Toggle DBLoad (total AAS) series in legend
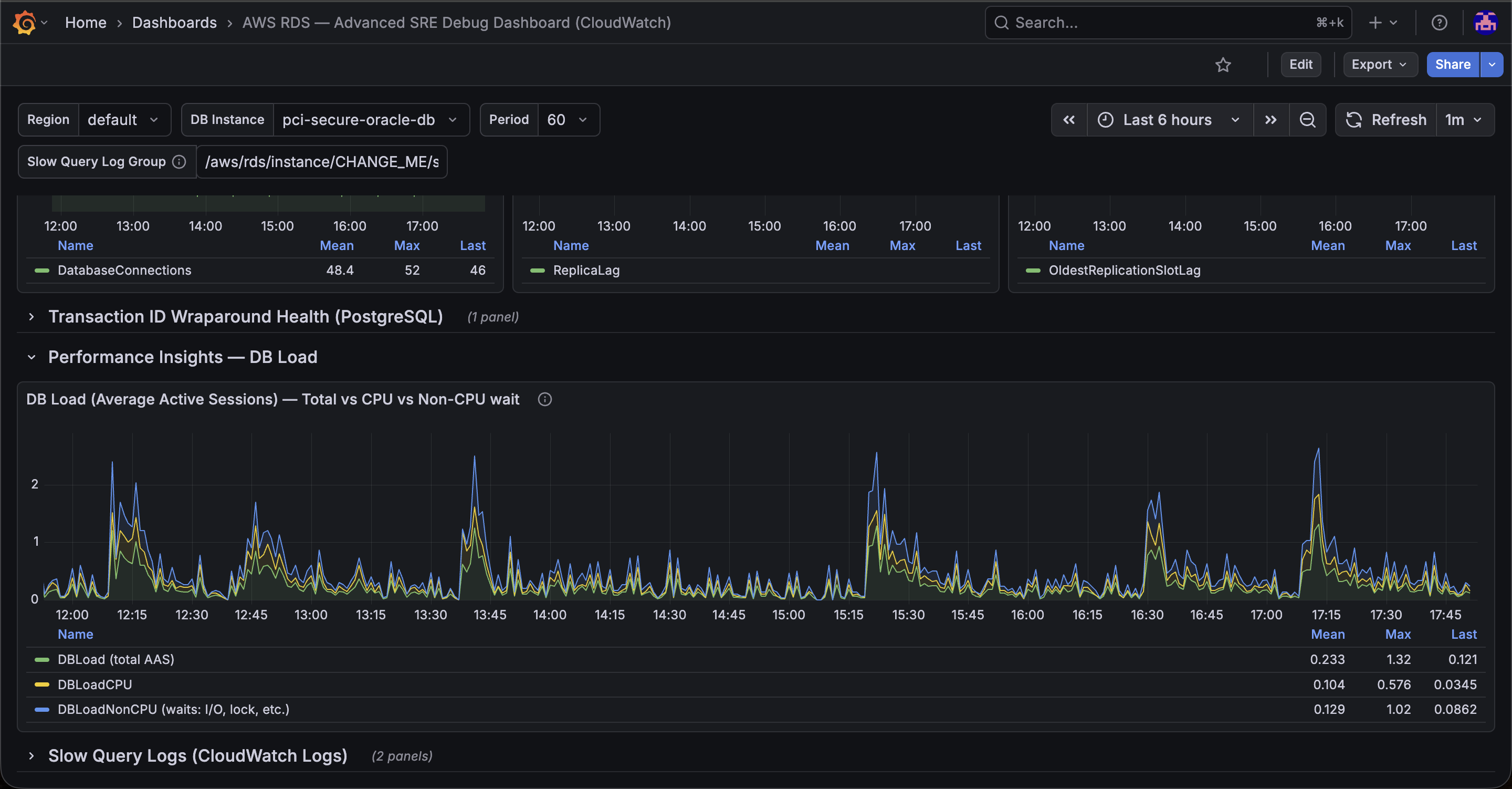 point(115,659)
